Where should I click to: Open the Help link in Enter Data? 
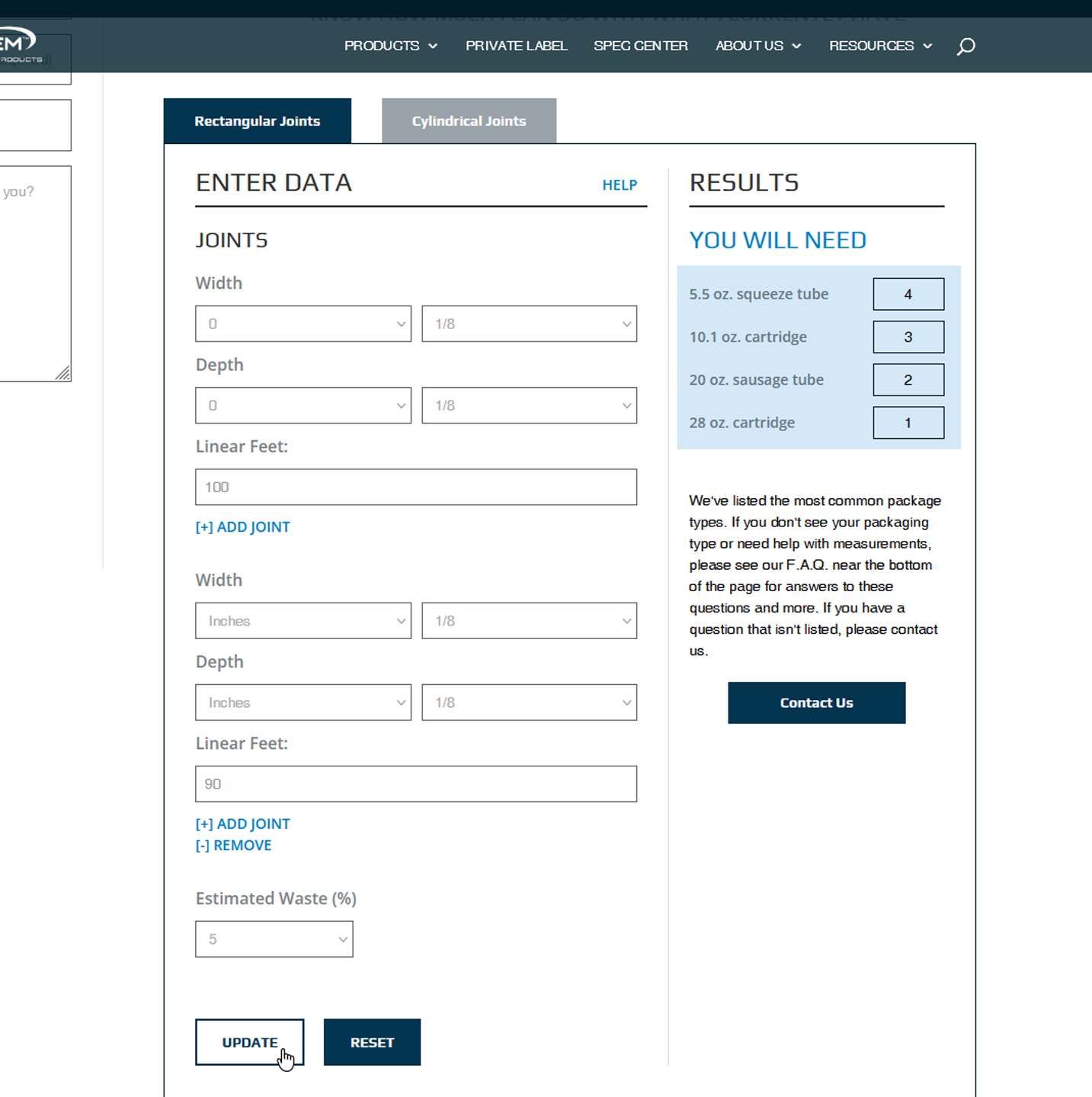[619, 185]
